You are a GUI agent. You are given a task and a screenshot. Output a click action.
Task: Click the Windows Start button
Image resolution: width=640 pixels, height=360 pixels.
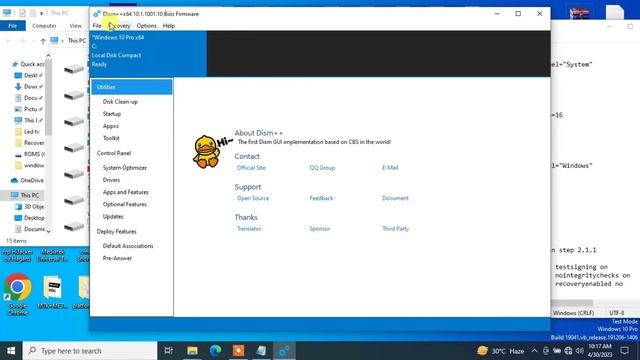click(x=11, y=351)
